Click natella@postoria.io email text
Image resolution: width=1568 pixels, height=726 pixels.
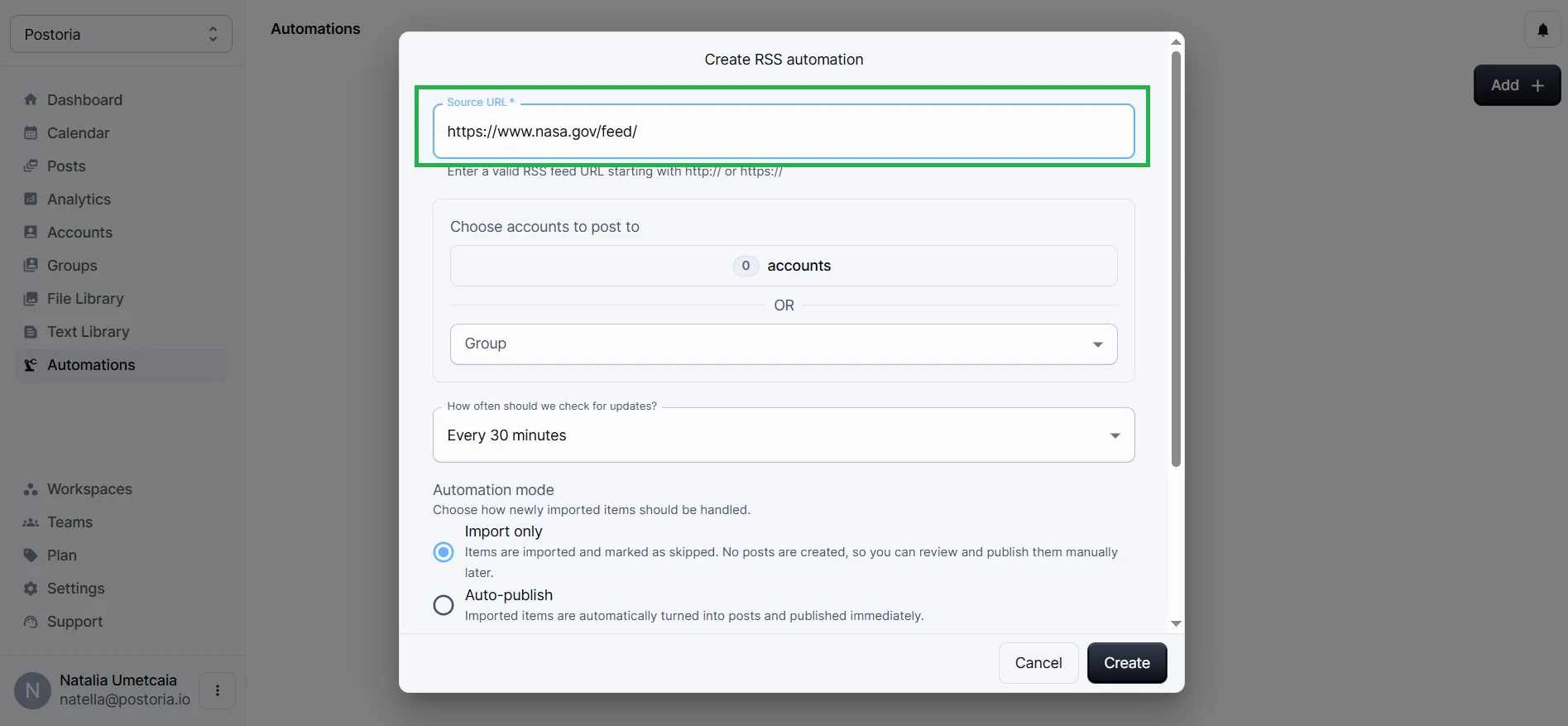click(x=125, y=700)
